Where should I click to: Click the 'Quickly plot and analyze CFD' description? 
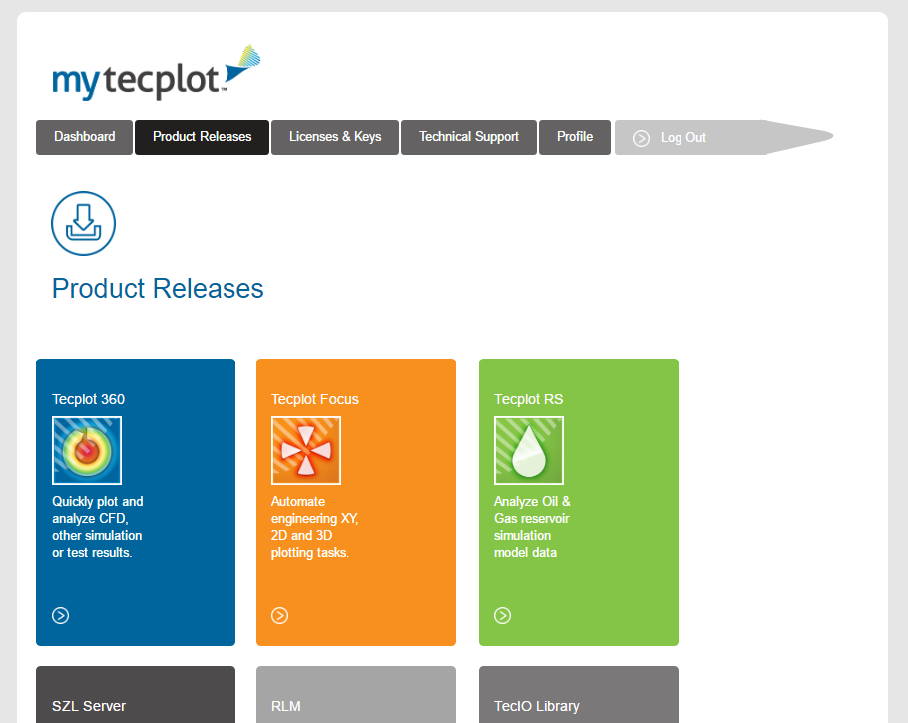98,527
